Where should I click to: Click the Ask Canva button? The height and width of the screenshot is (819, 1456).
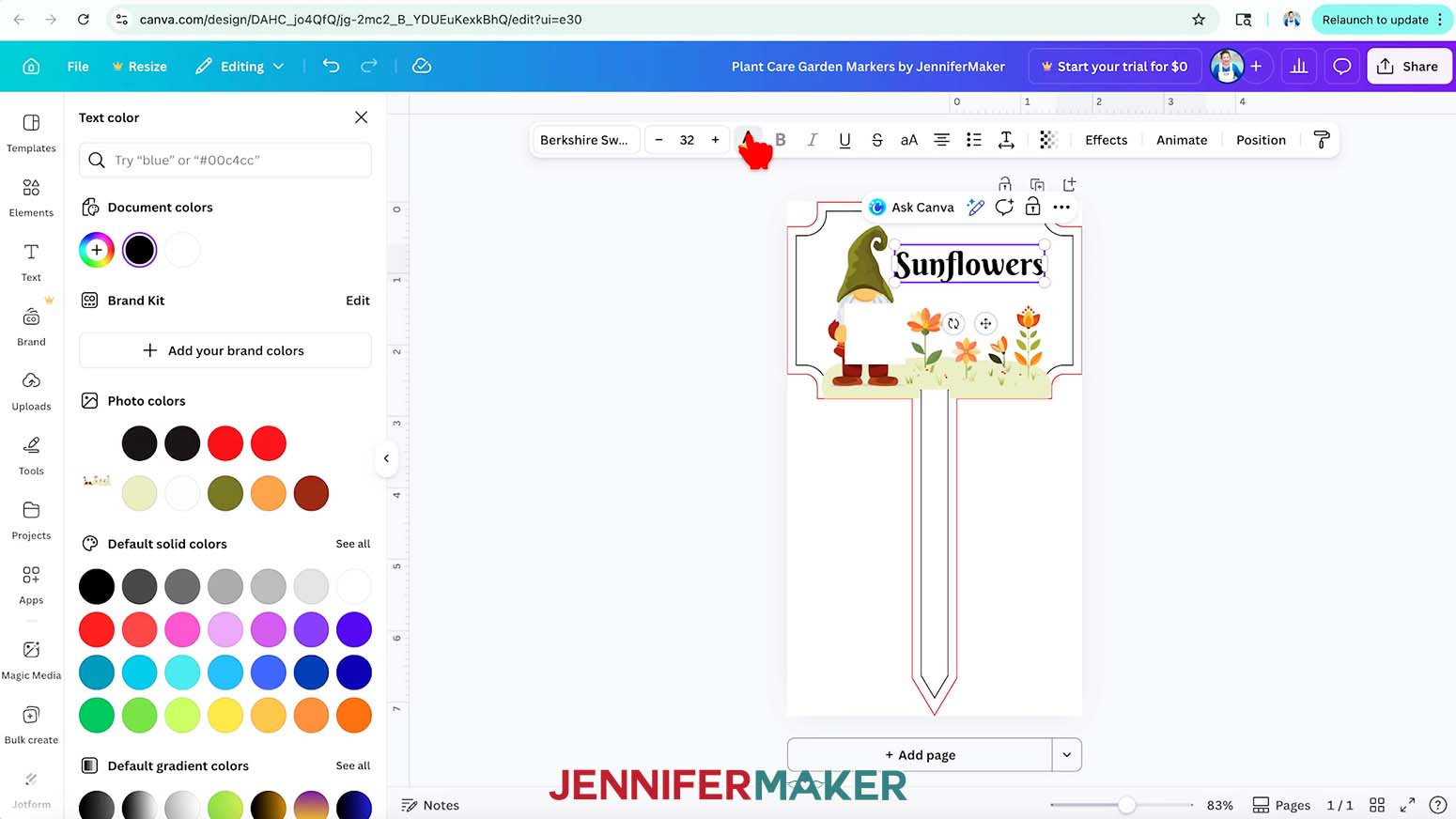[x=911, y=208]
